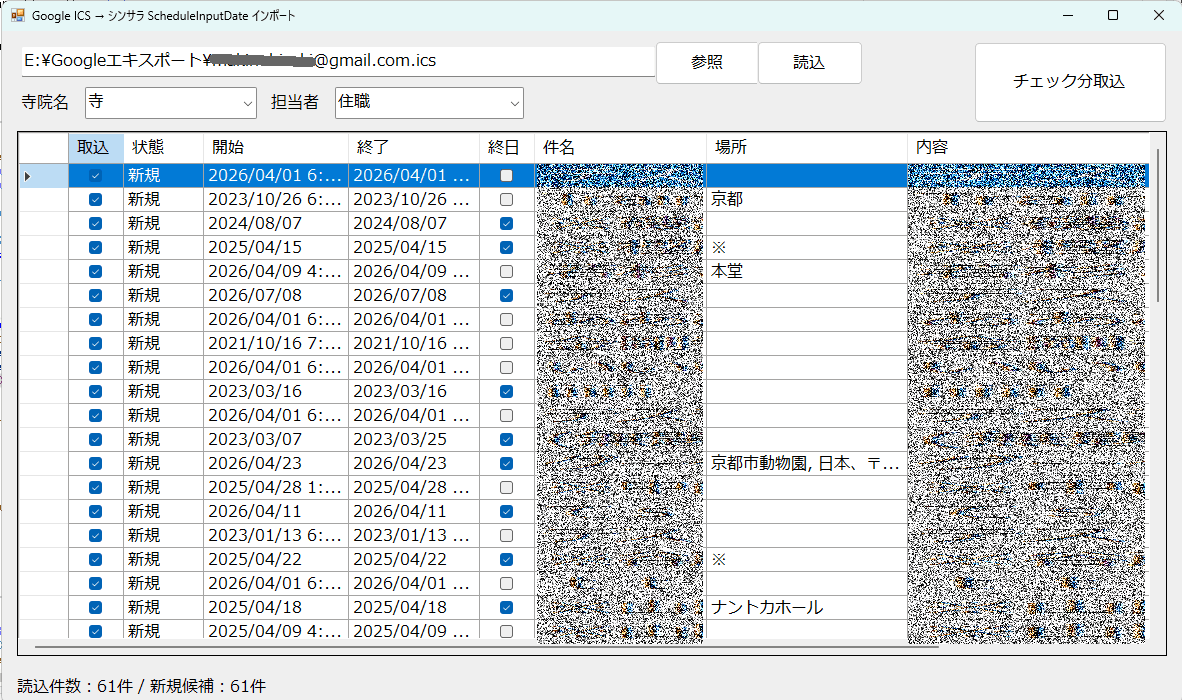Open the 寺院名 dropdown list
This screenshot has width=1182, height=700.
pos(248,102)
